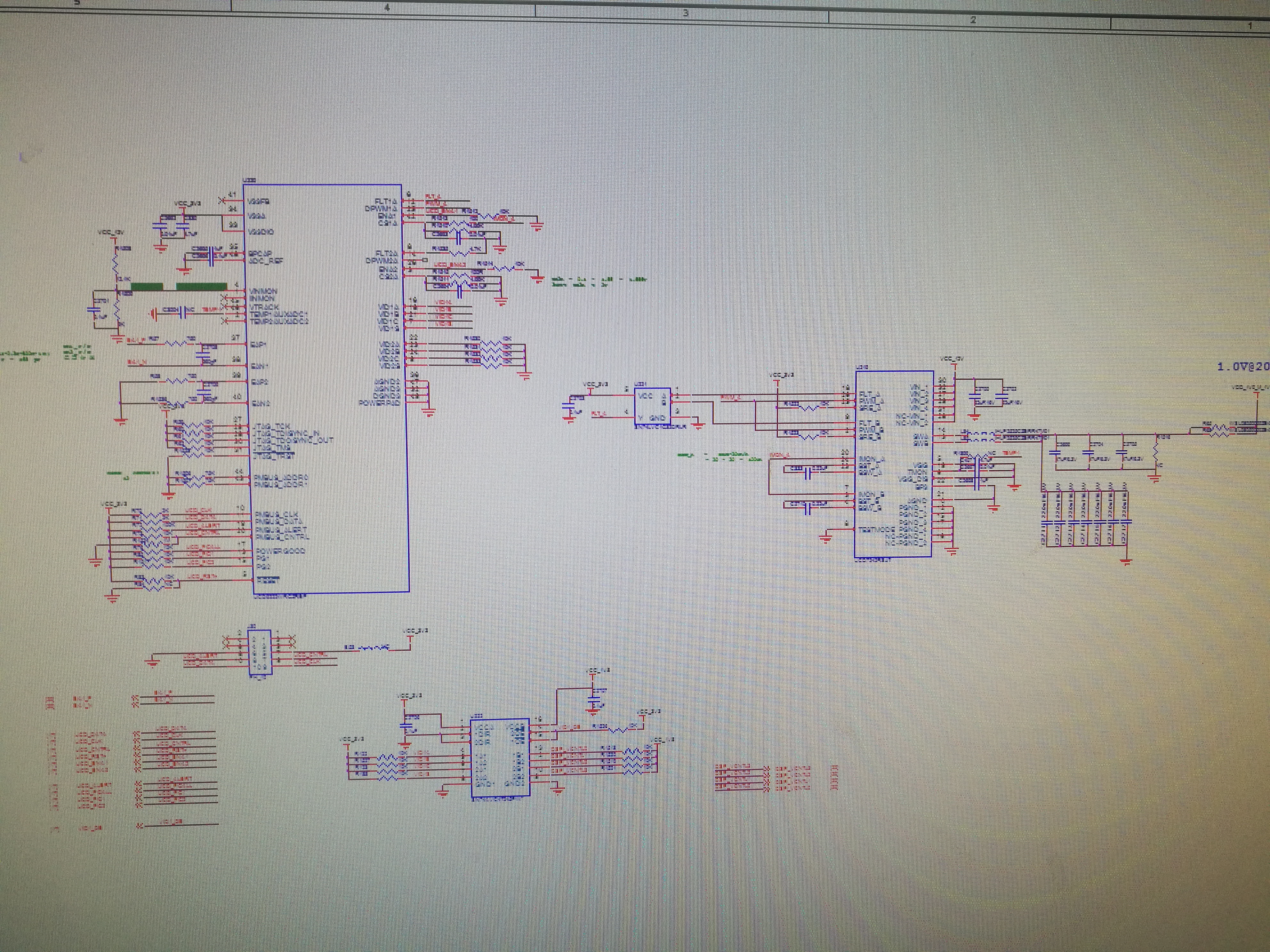Select the level translator IC at bottom center
Screen dimensions: 1270x952
pyautogui.click(x=500, y=758)
